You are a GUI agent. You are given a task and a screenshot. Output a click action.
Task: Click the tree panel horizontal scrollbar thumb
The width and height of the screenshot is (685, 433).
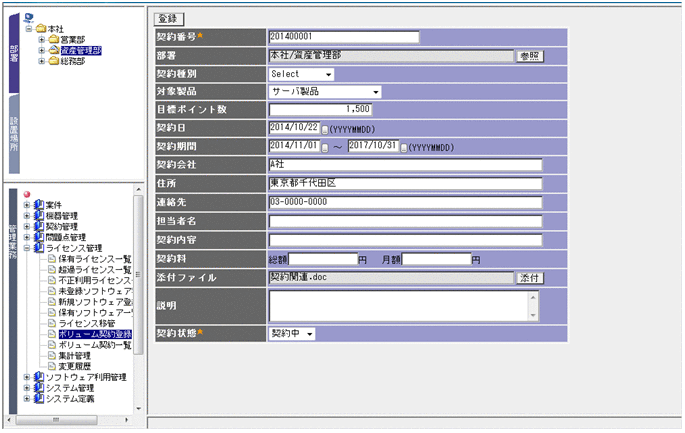click(57, 420)
